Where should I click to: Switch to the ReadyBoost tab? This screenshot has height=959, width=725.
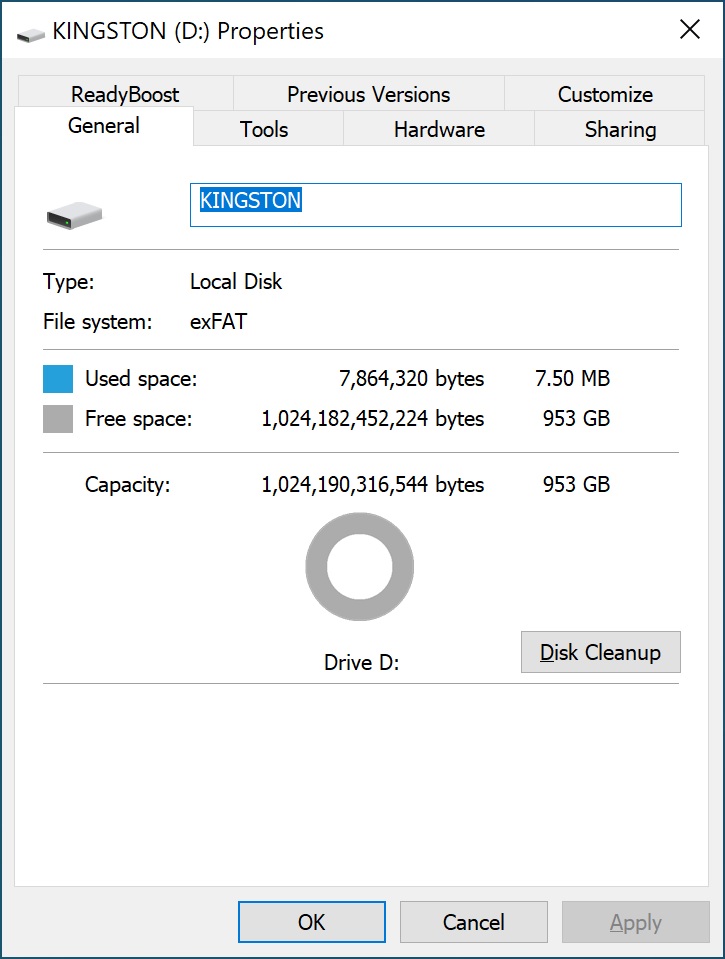(x=125, y=94)
